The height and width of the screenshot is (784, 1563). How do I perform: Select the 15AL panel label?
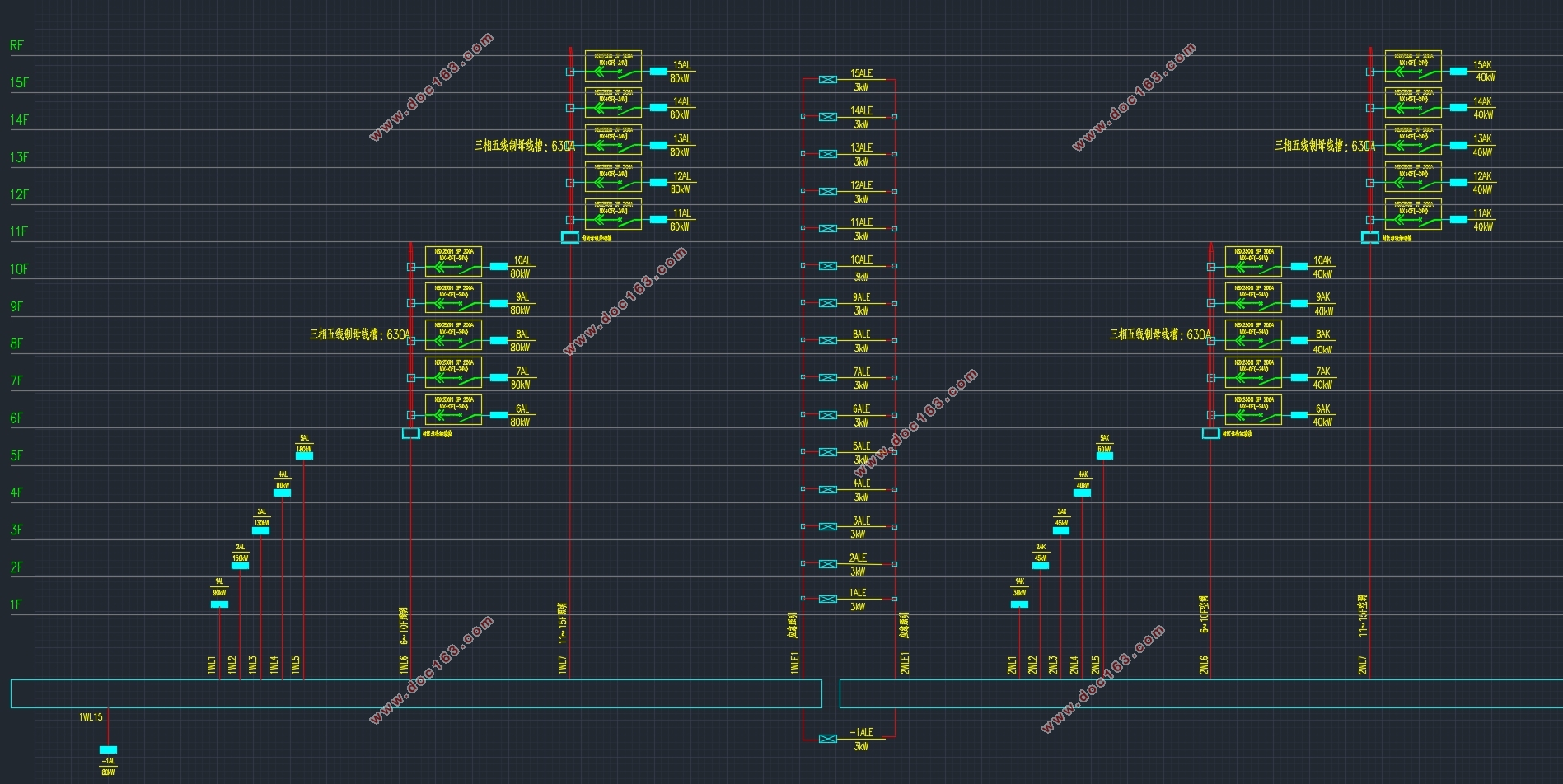[682, 64]
